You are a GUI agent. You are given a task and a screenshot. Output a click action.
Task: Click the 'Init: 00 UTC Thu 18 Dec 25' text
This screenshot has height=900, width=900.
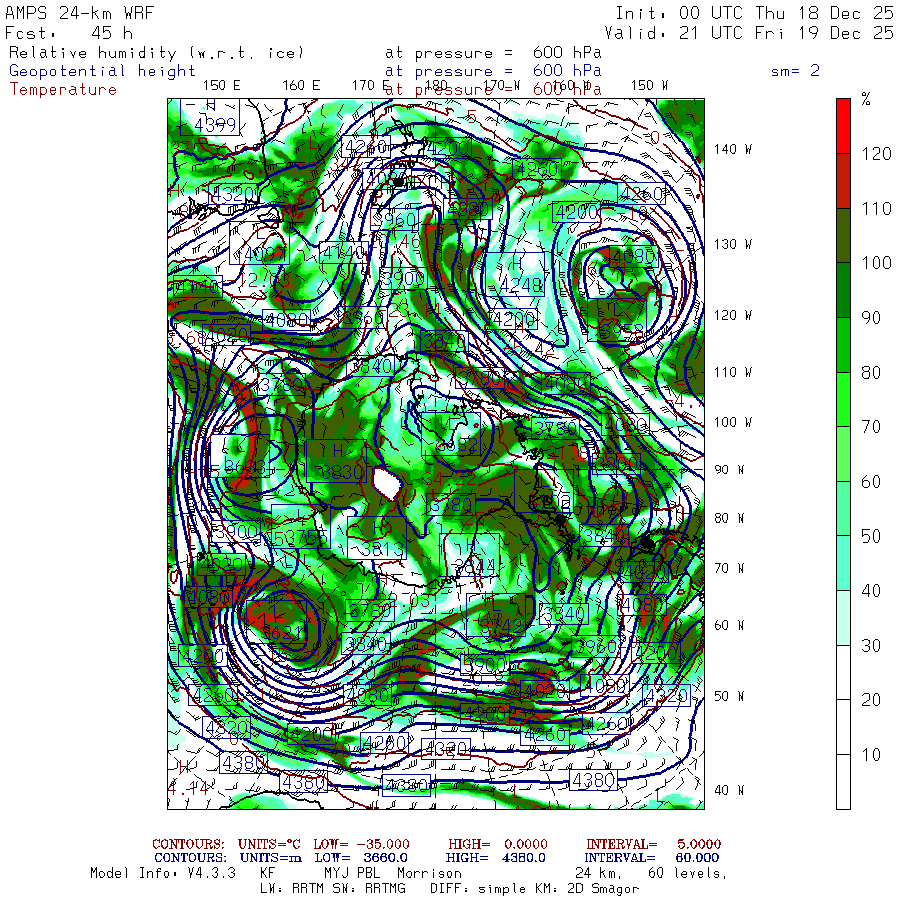point(755,13)
